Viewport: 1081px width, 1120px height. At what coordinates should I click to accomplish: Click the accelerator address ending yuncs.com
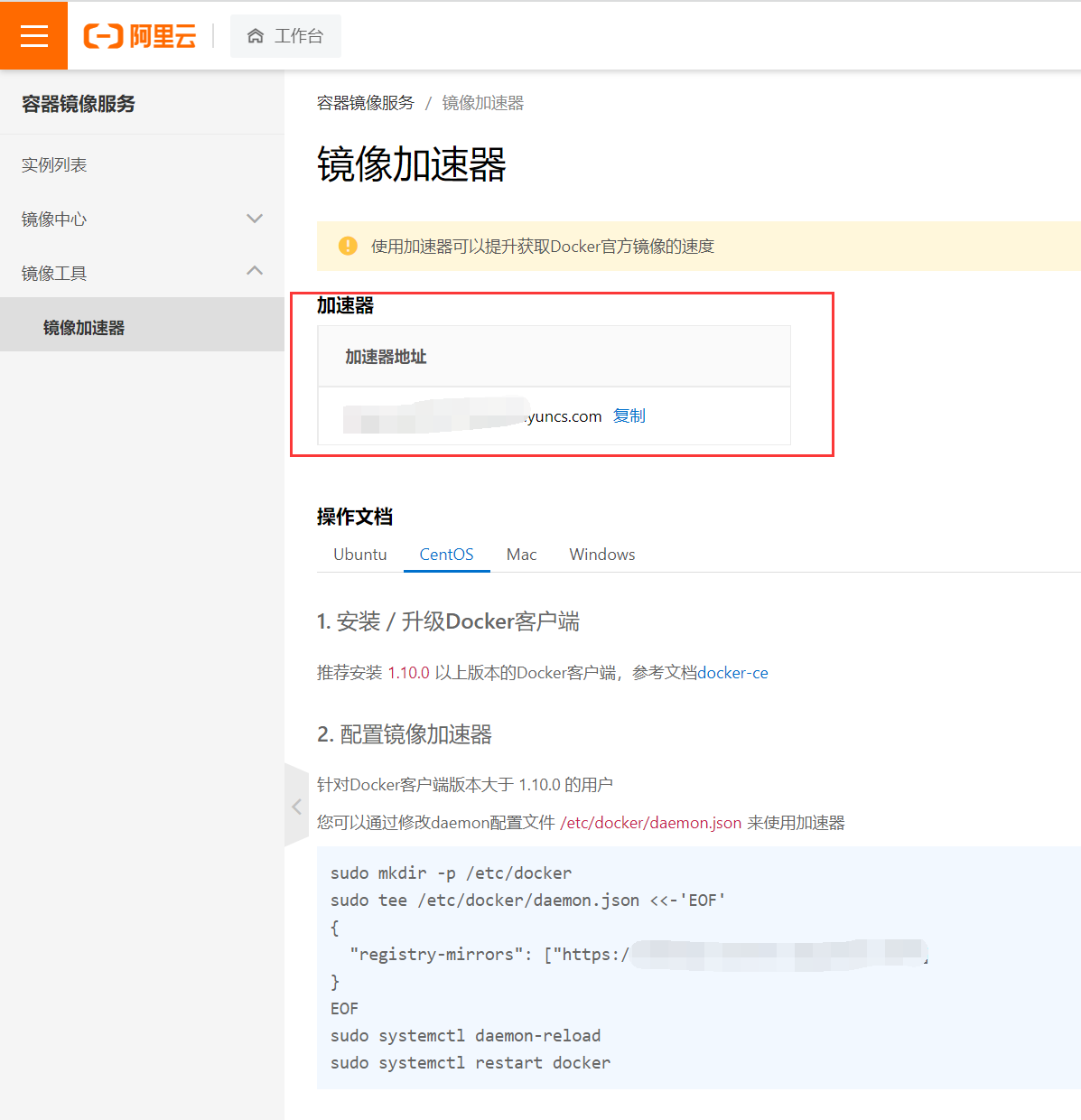472,416
